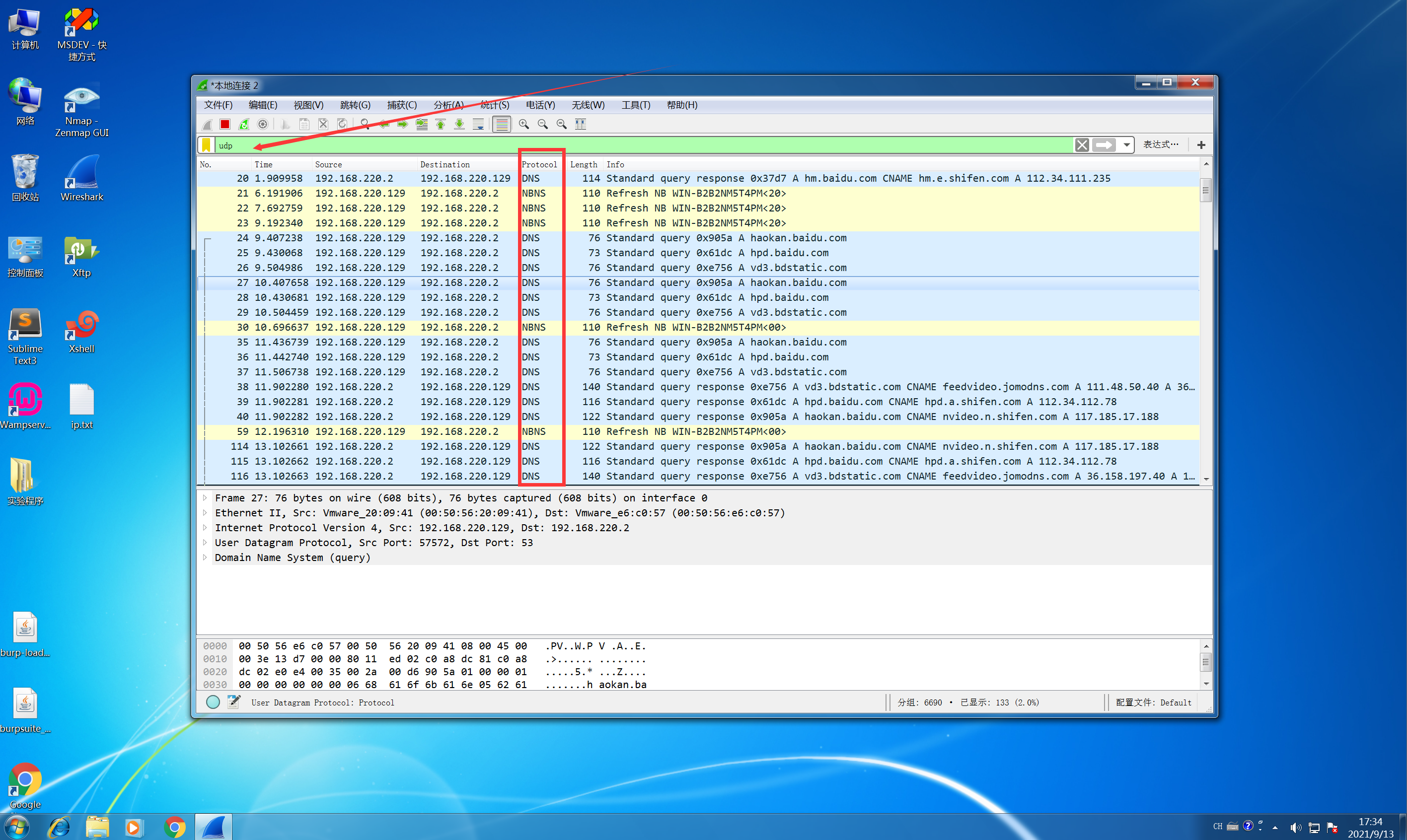Screen dimensions: 1407x840
Task: Jump to the last packet
Action: click(459, 125)
